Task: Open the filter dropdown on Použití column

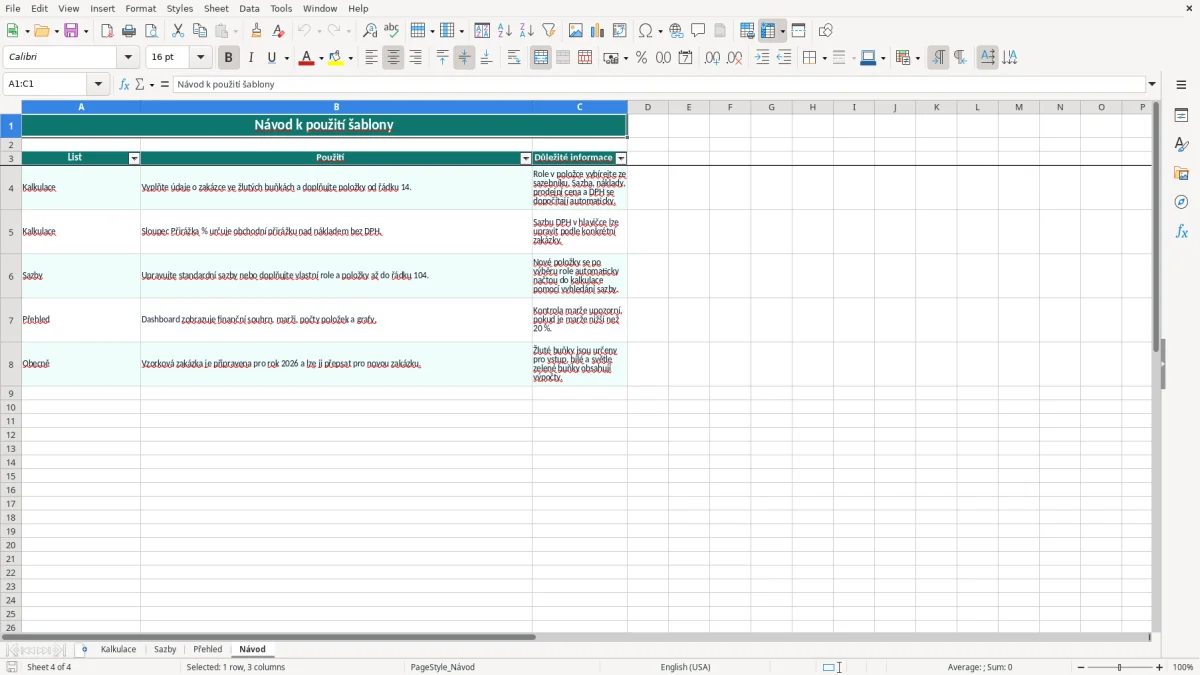Action: 526,159
